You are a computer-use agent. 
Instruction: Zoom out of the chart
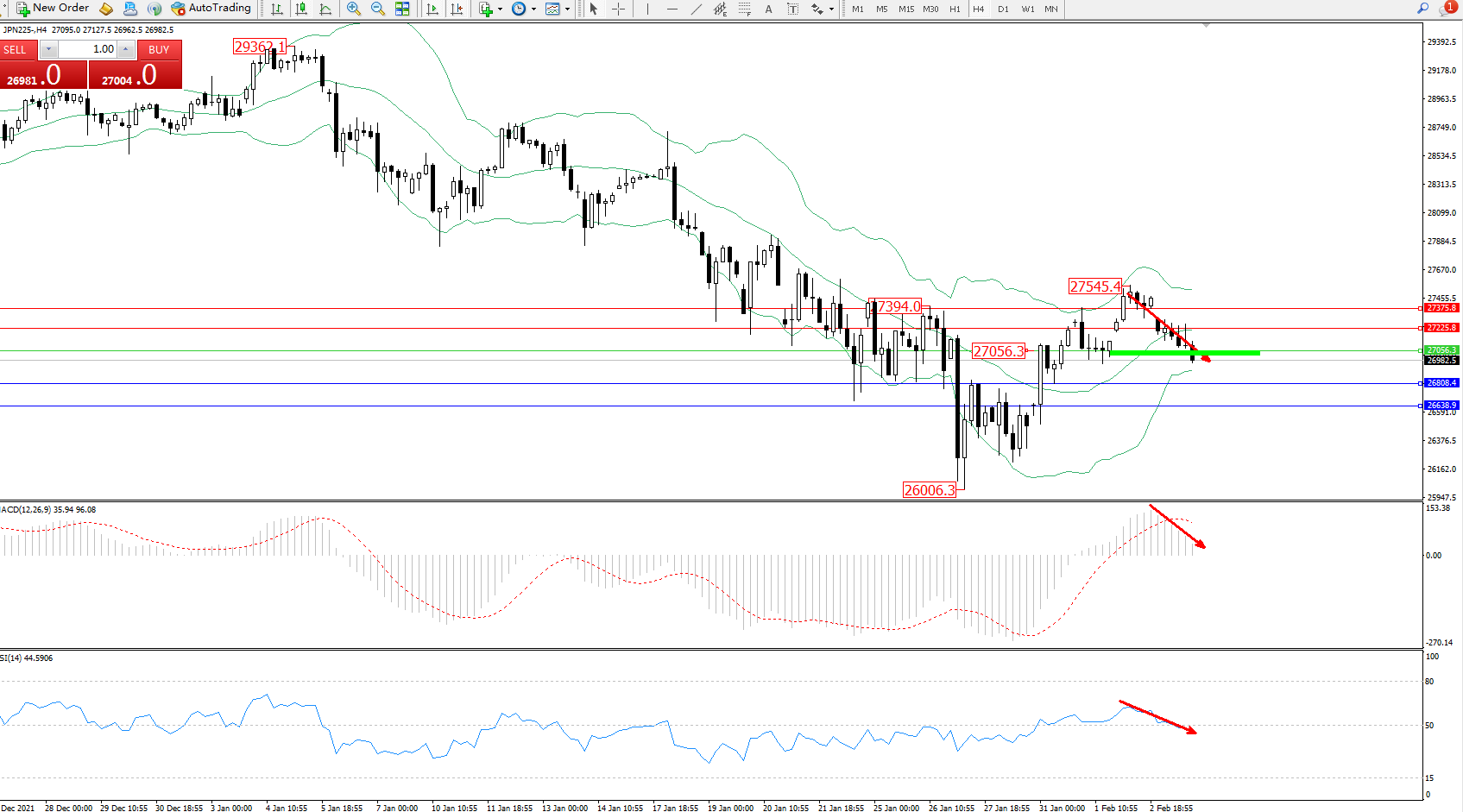[378, 9]
